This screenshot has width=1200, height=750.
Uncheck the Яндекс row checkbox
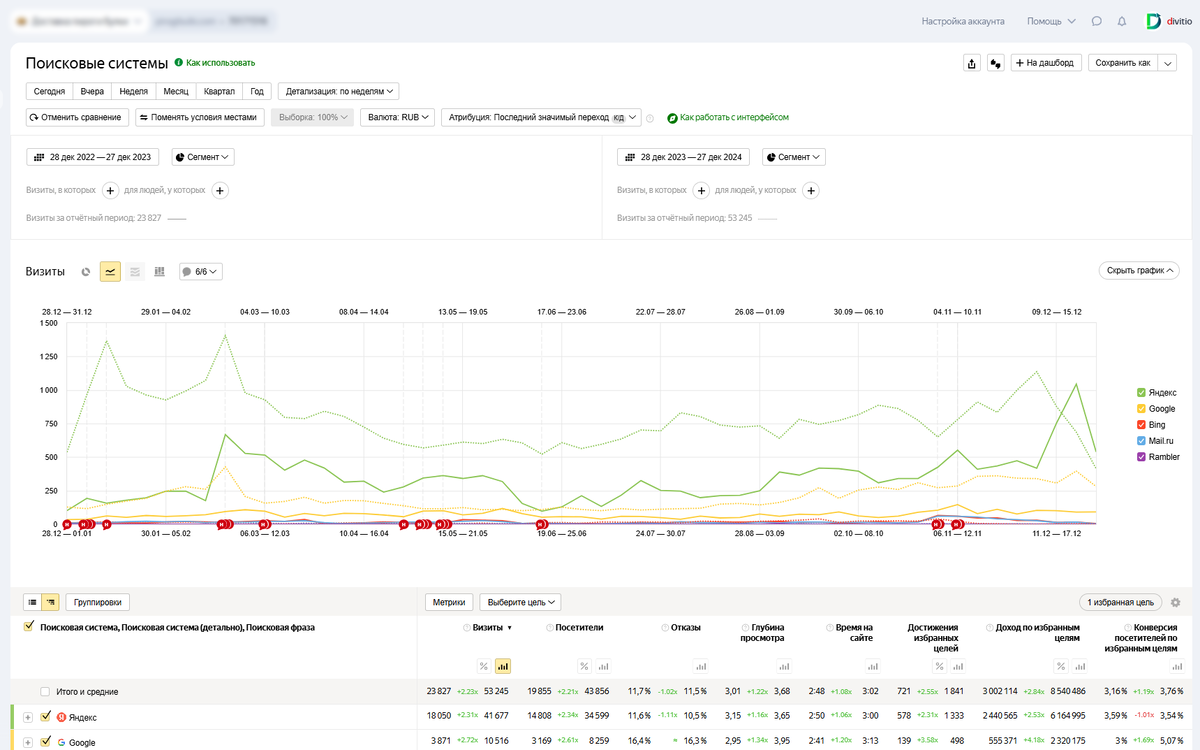45,717
